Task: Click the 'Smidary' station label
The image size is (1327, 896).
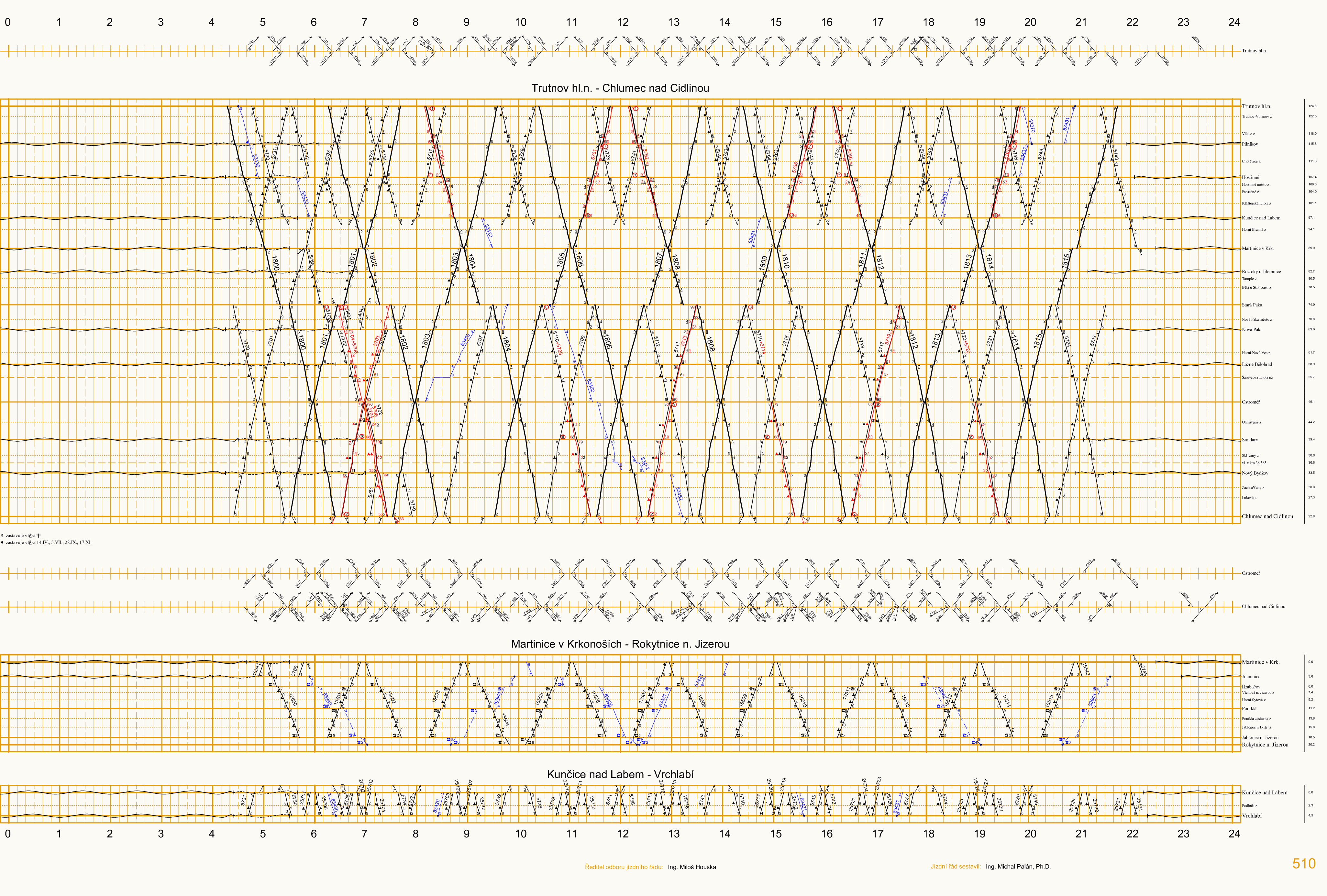Action: (x=1249, y=440)
